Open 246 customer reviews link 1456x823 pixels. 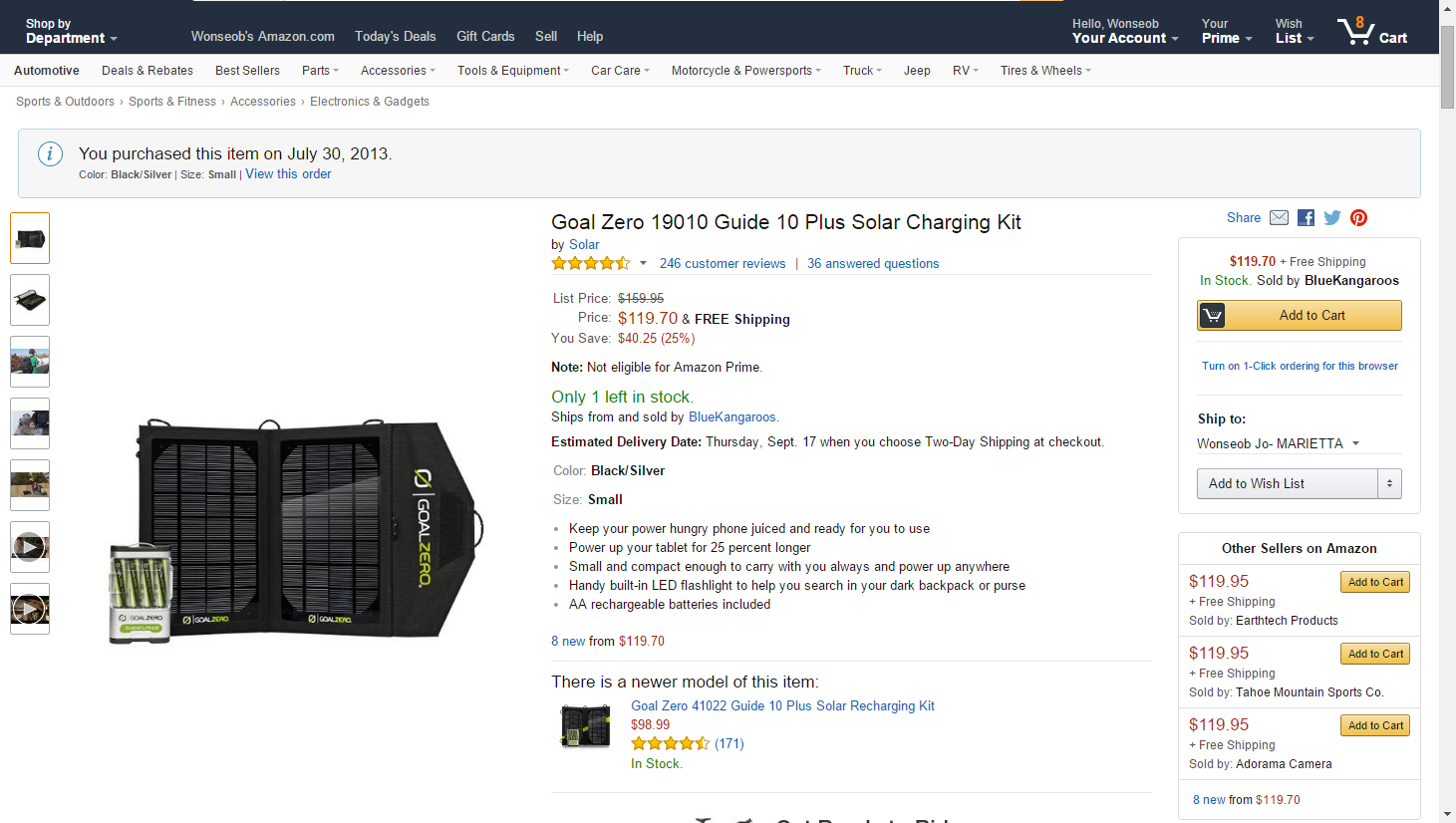[x=723, y=264]
